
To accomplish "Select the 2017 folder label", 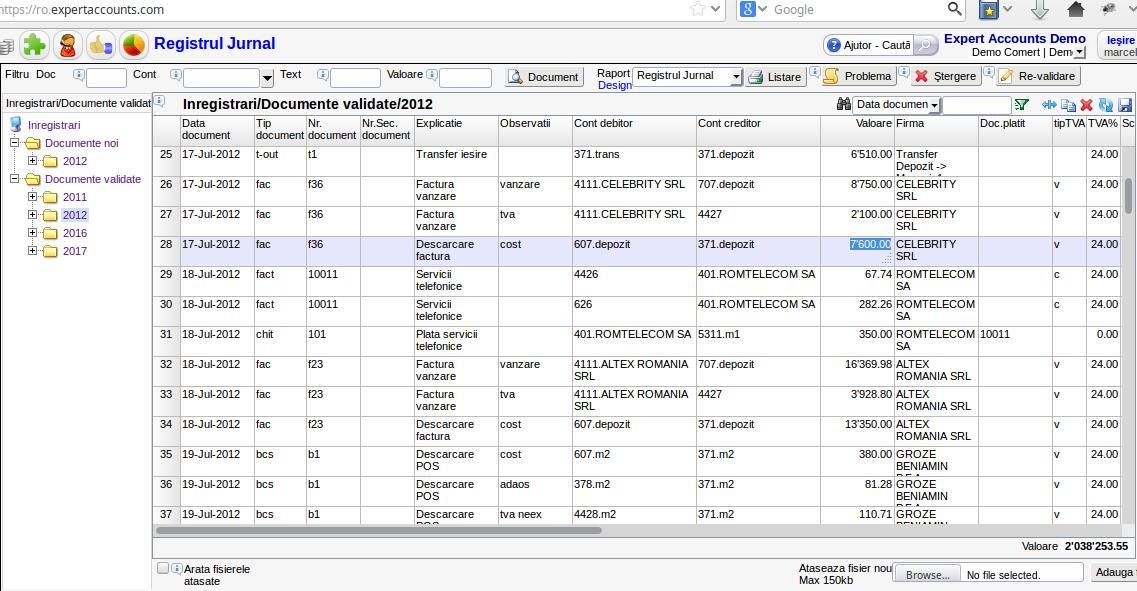I will point(75,251).
